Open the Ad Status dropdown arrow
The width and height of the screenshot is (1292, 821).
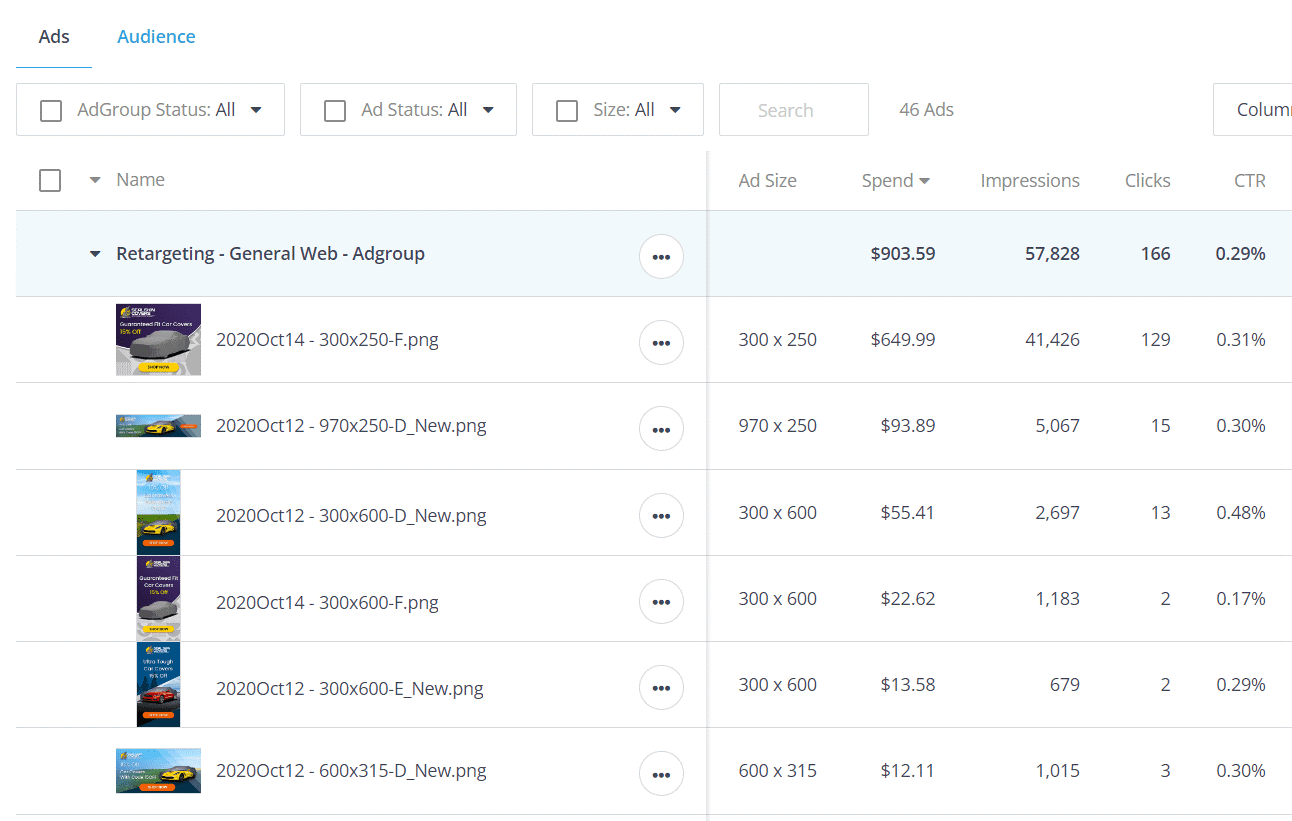point(488,110)
